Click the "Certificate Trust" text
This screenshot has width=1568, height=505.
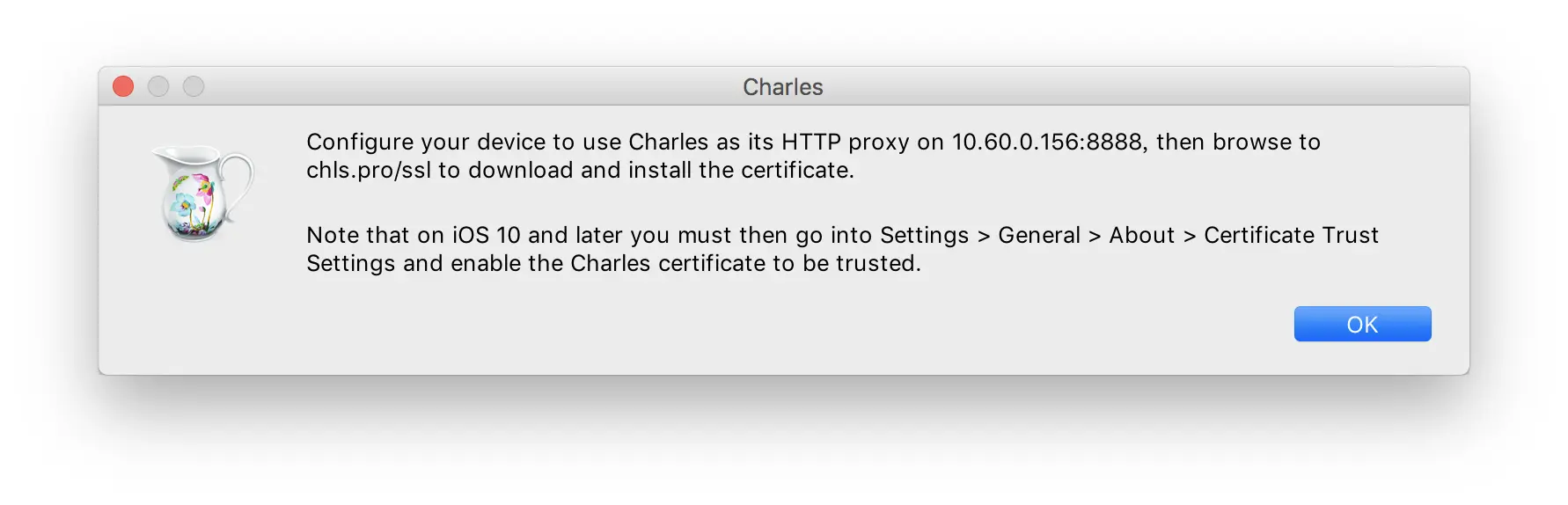[1291, 236]
